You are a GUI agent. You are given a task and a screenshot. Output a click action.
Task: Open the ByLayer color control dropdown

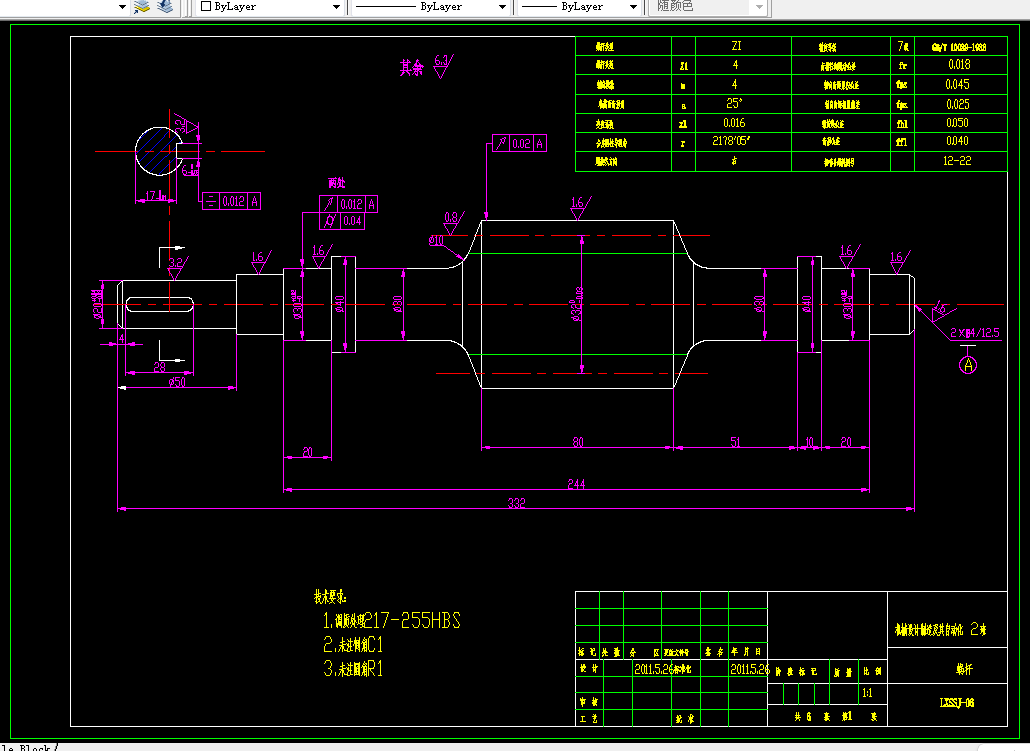[270, 7]
